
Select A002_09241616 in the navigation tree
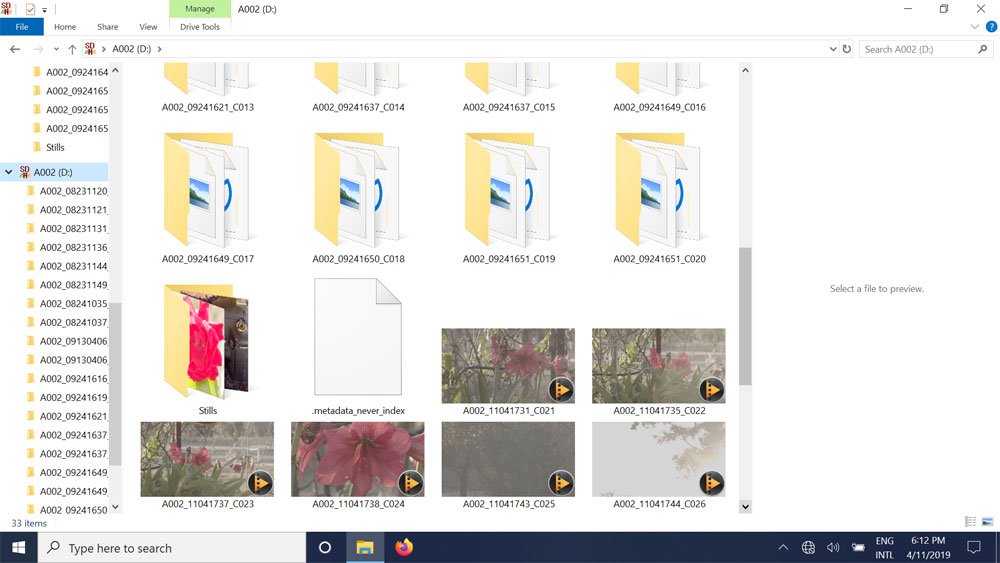pyautogui.click(x=73, y=379)
